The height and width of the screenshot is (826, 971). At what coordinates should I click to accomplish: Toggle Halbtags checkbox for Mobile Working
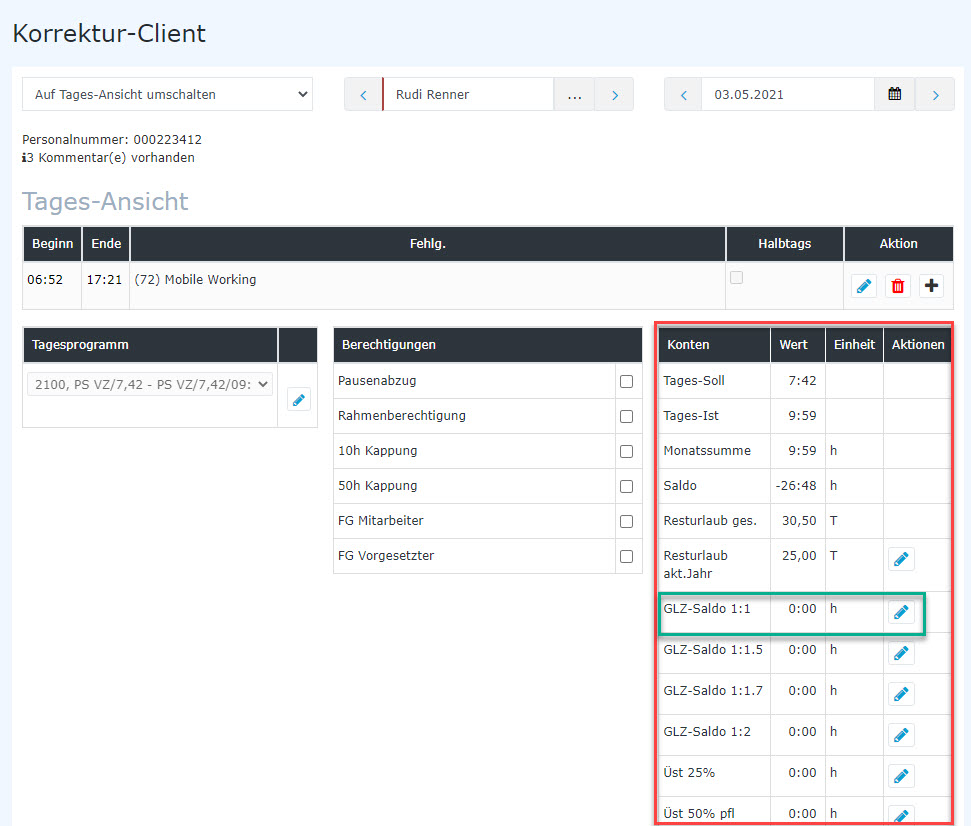pos(736,277)
